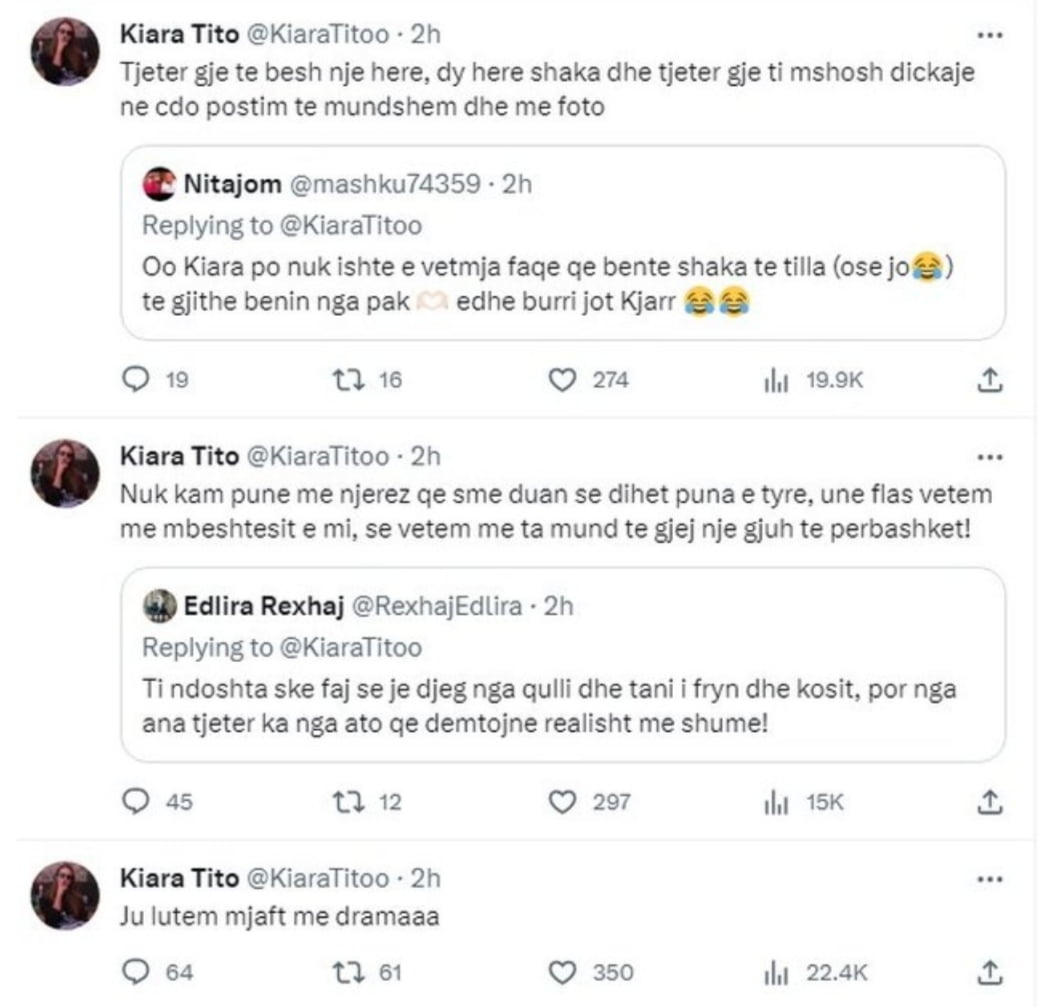Click reply icon on first tweet with 19 replies
1041x1007 pixels.
pos(137,380)
